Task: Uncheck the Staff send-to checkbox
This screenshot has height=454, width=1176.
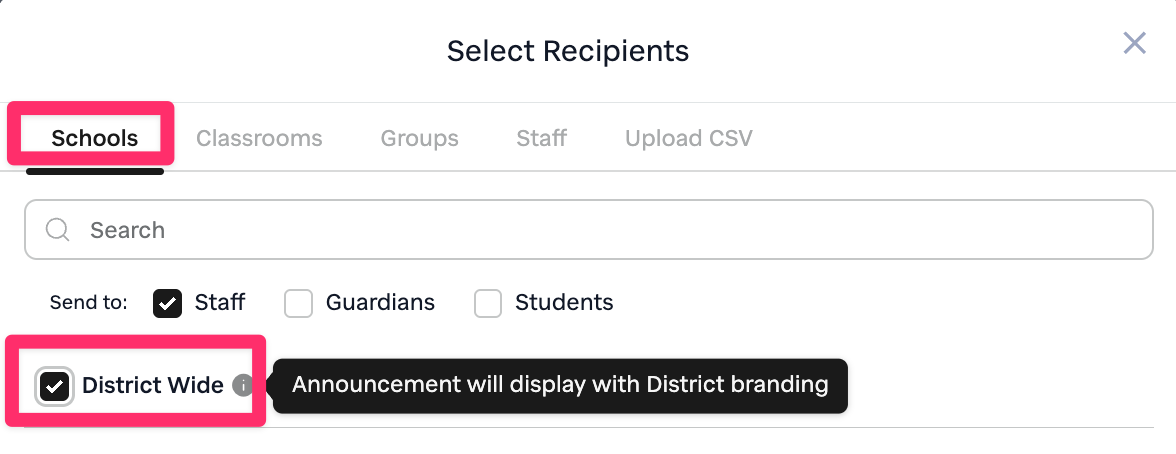Action: pos(167,303)
